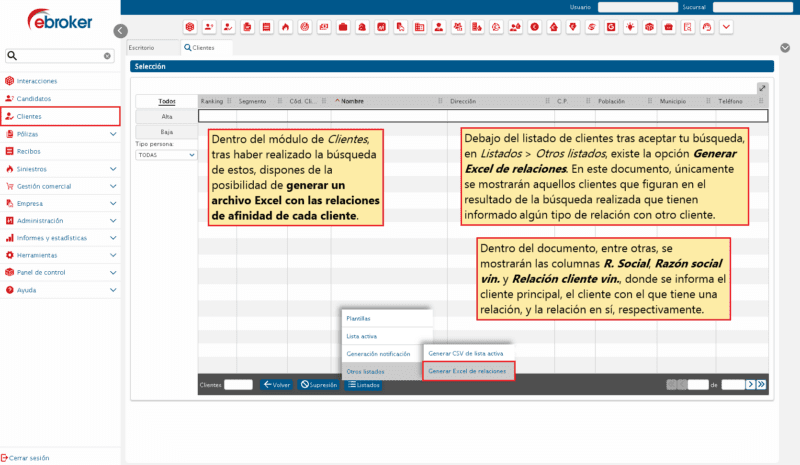Click the euro coin icon in top toolbar
800x465 pixels.
[x=535, y=27]
